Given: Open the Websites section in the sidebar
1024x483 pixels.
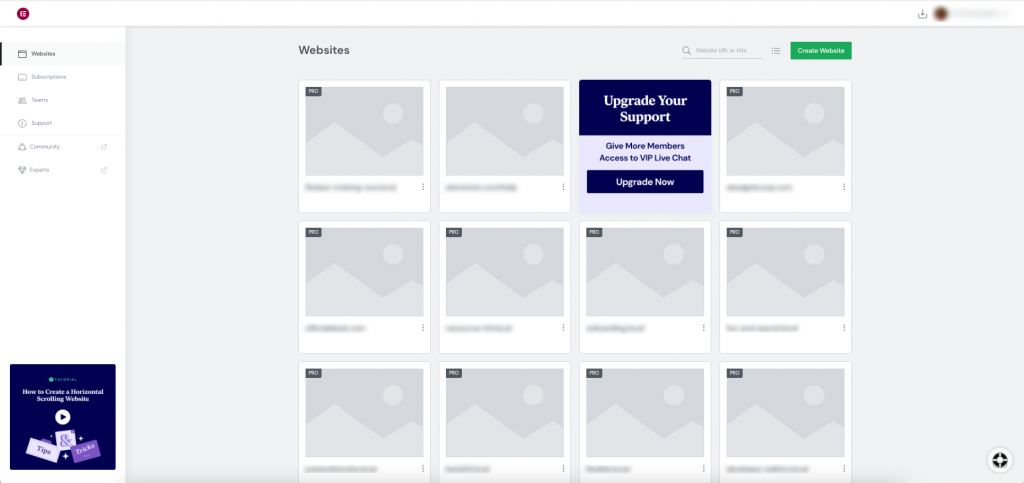Looking at the screenshot, I should click(x=43, y=54).
